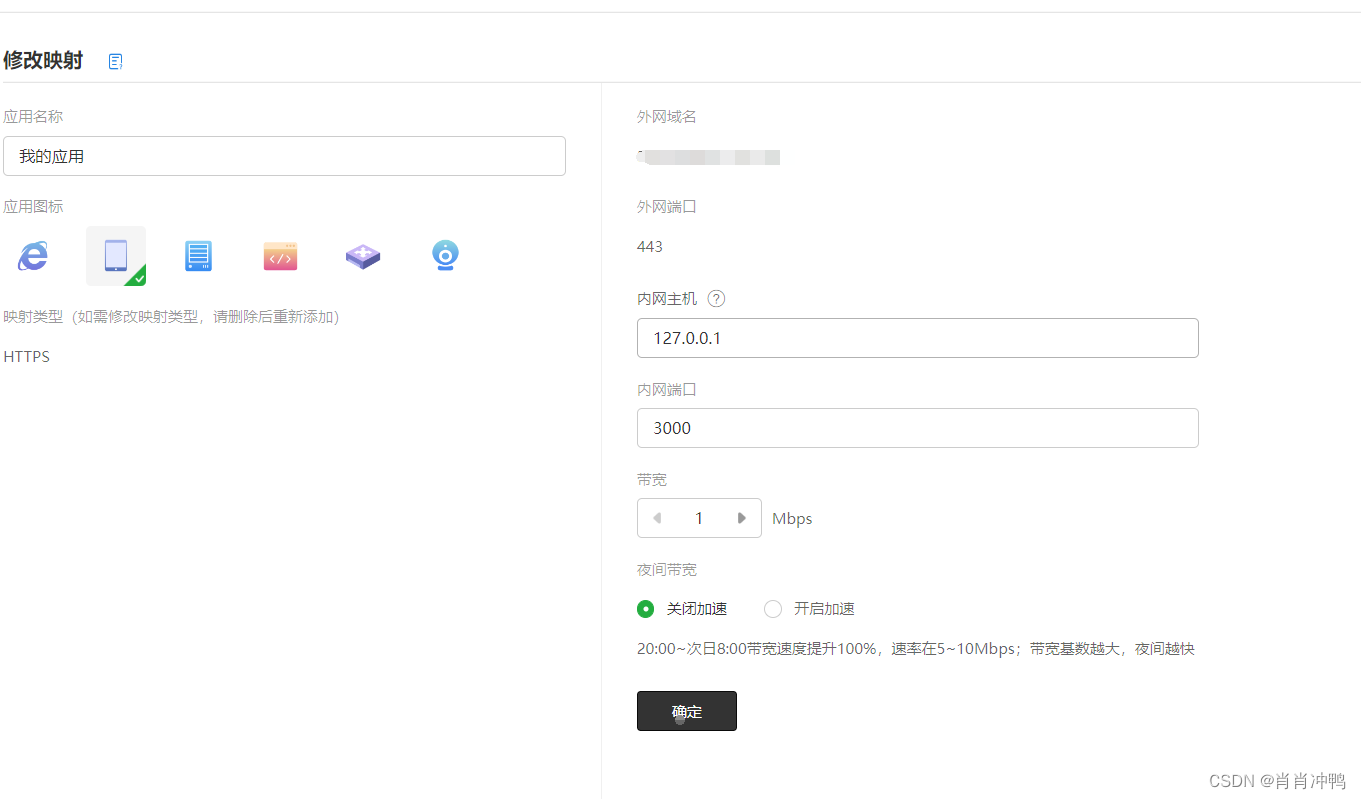Click the 20:00~次日8:00 speed description text
Viewport: 1361px width, 799px height.
916,648
